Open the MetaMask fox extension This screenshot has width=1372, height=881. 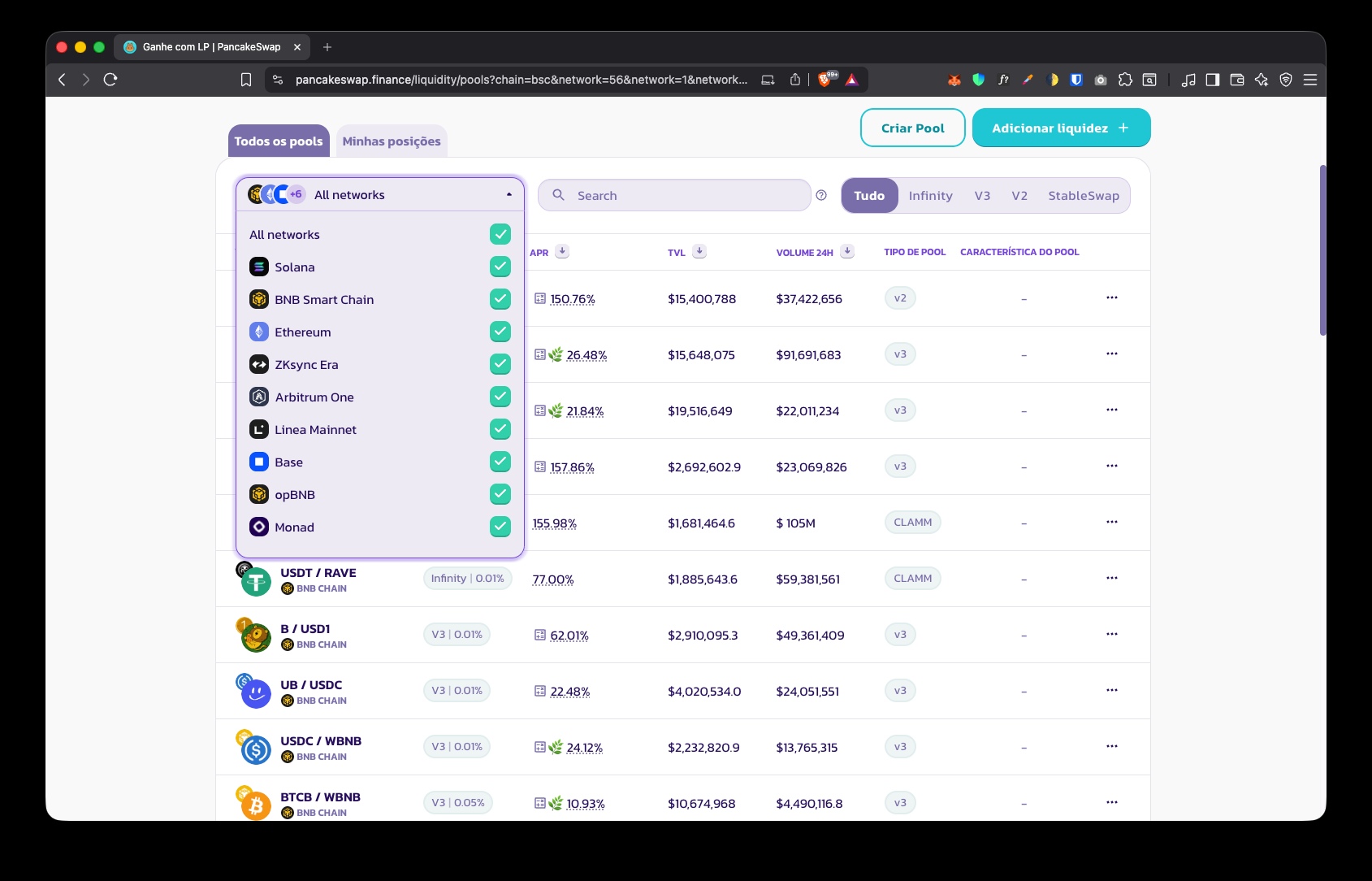coord(954,80)
